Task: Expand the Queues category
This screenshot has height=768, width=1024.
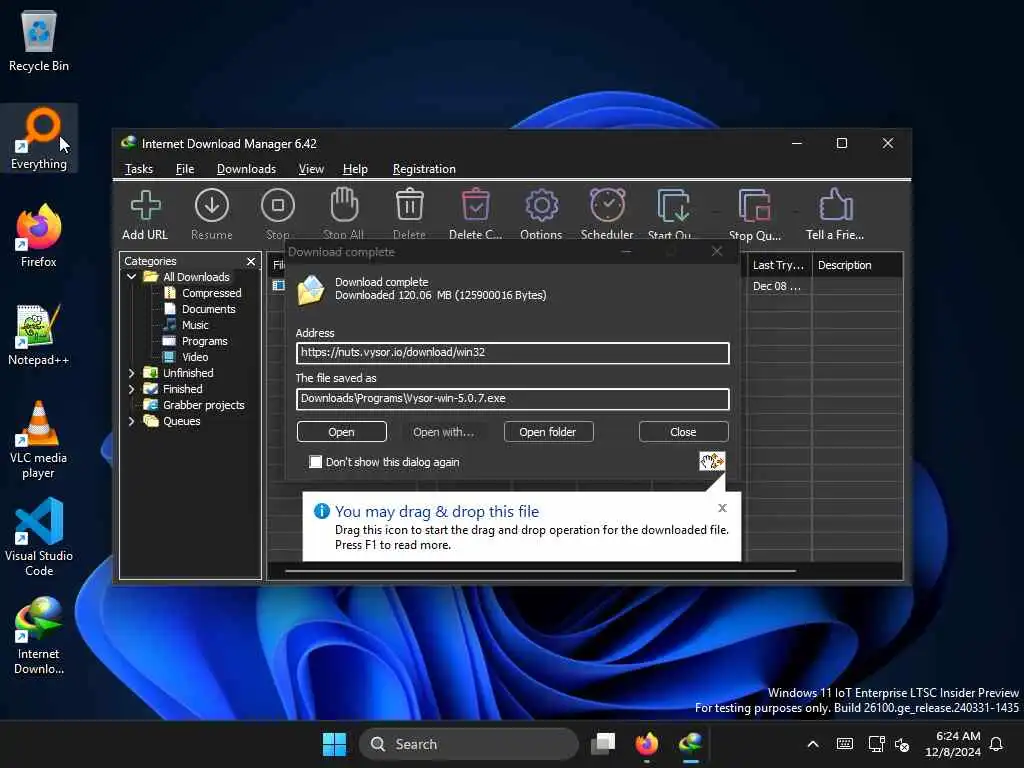Action: point(131,421)
